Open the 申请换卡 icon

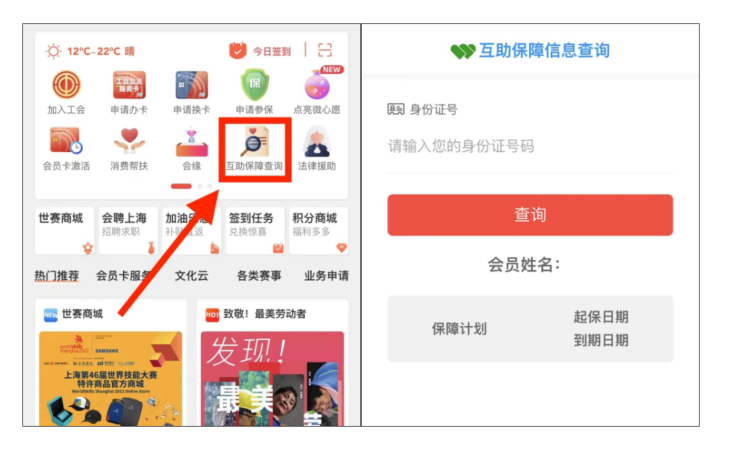pyautogui.click(x=191, y=85)
